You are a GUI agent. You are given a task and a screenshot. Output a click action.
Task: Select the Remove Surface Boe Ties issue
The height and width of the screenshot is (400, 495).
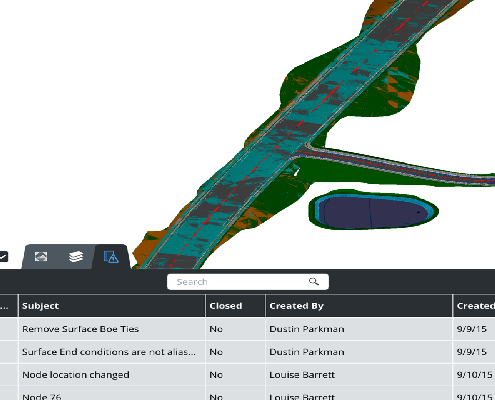[x=247, y=329]
